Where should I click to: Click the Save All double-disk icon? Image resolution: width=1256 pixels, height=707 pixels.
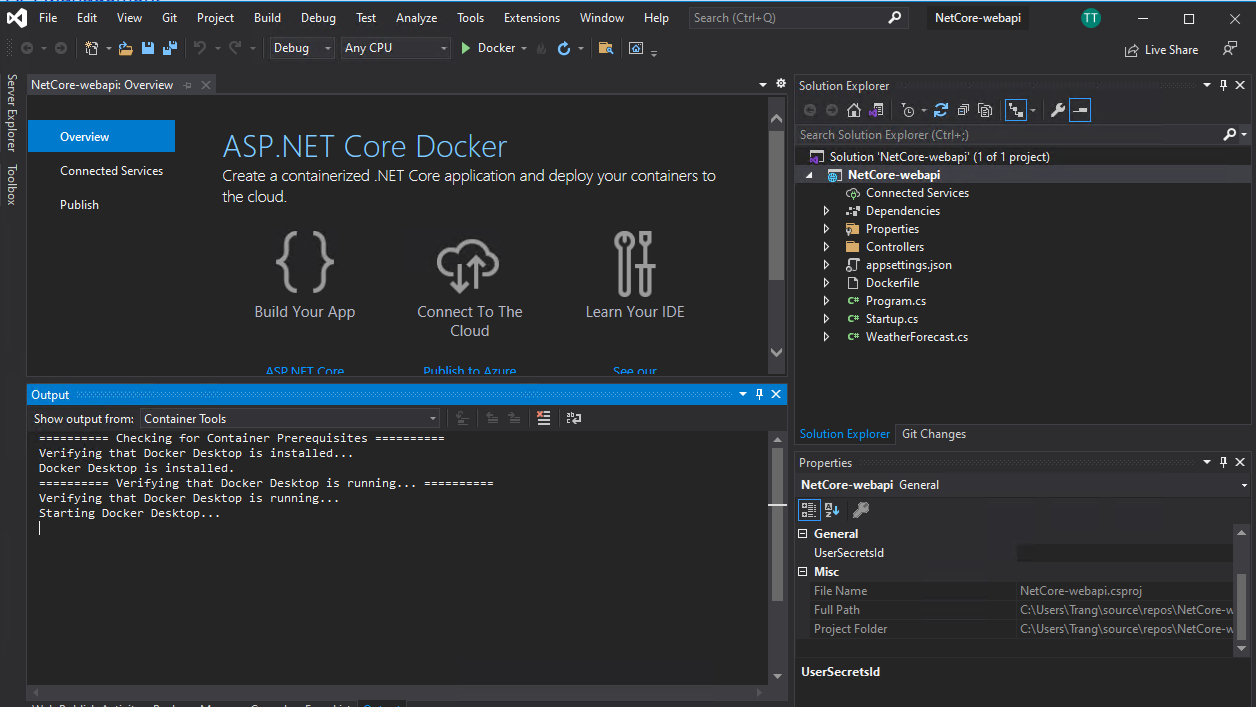(169, 48)
